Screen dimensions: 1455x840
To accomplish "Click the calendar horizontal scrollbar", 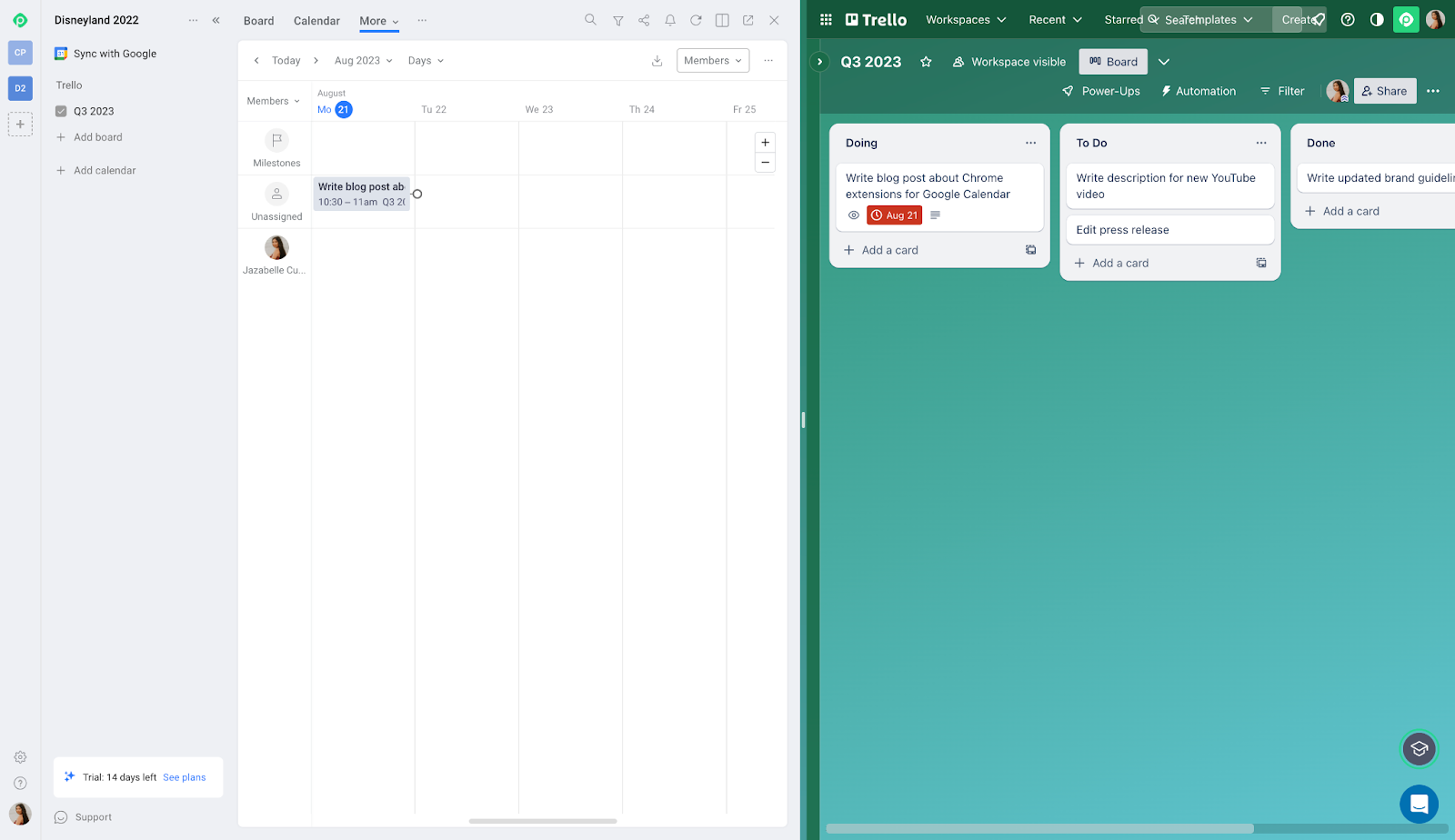I will 543,821.
